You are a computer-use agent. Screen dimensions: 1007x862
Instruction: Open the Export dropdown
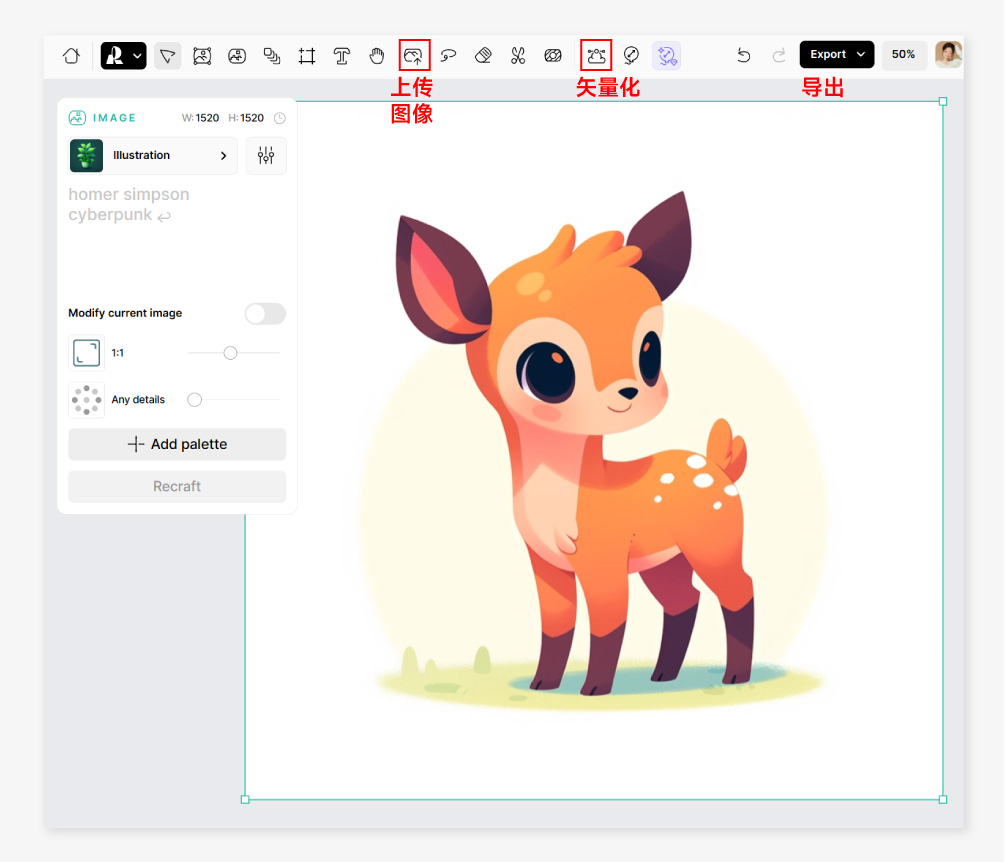click(837, 55)
